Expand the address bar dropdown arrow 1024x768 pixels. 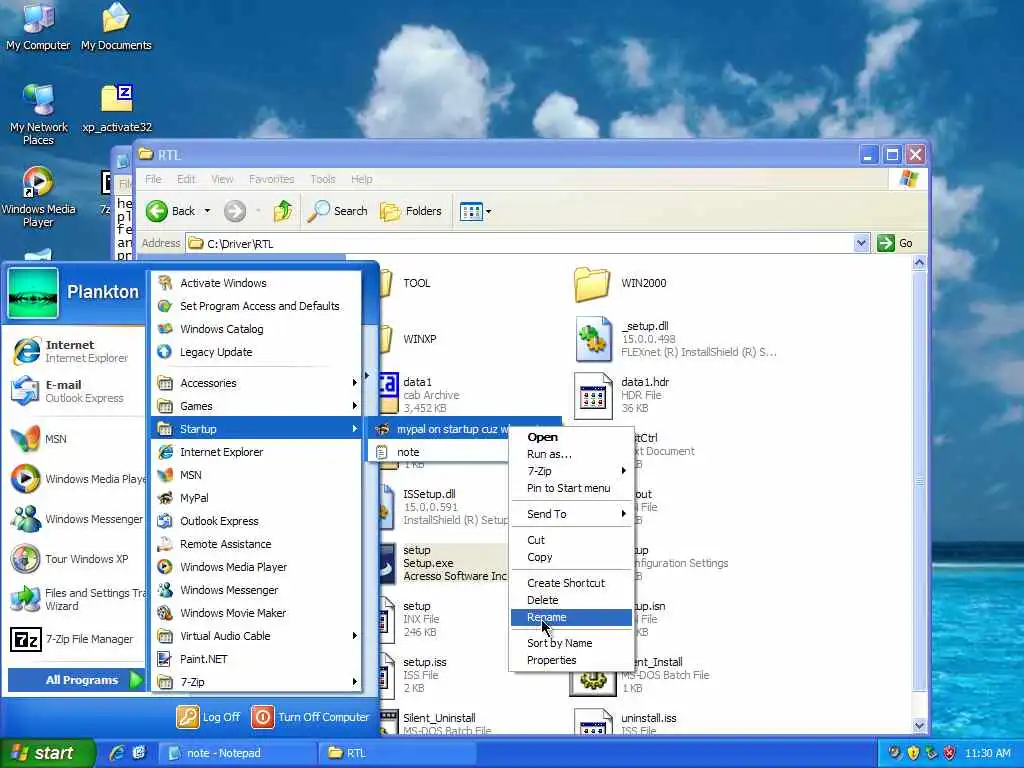[861, 243]
